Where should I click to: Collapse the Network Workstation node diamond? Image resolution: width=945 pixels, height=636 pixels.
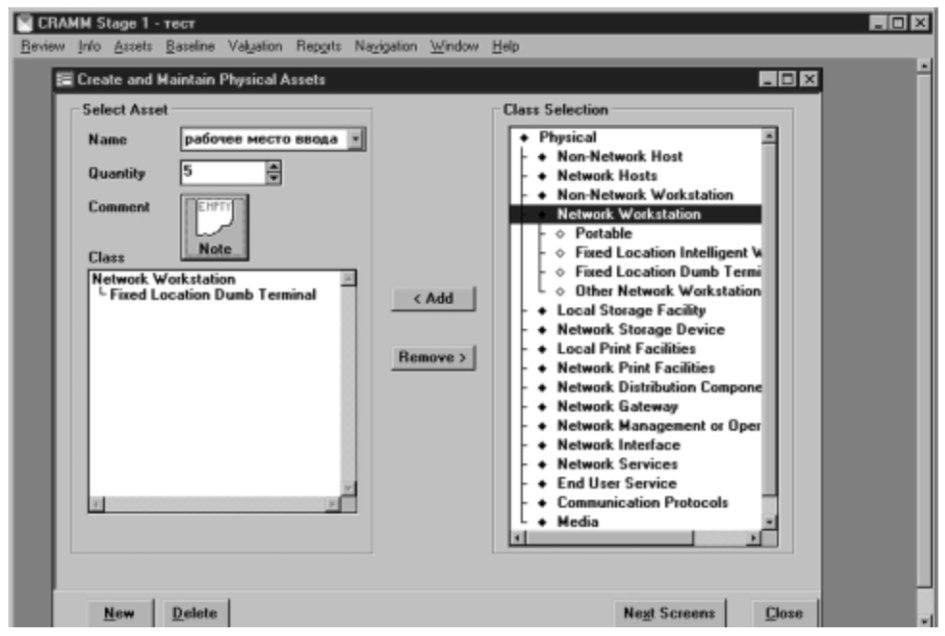[x=542, y=215]
